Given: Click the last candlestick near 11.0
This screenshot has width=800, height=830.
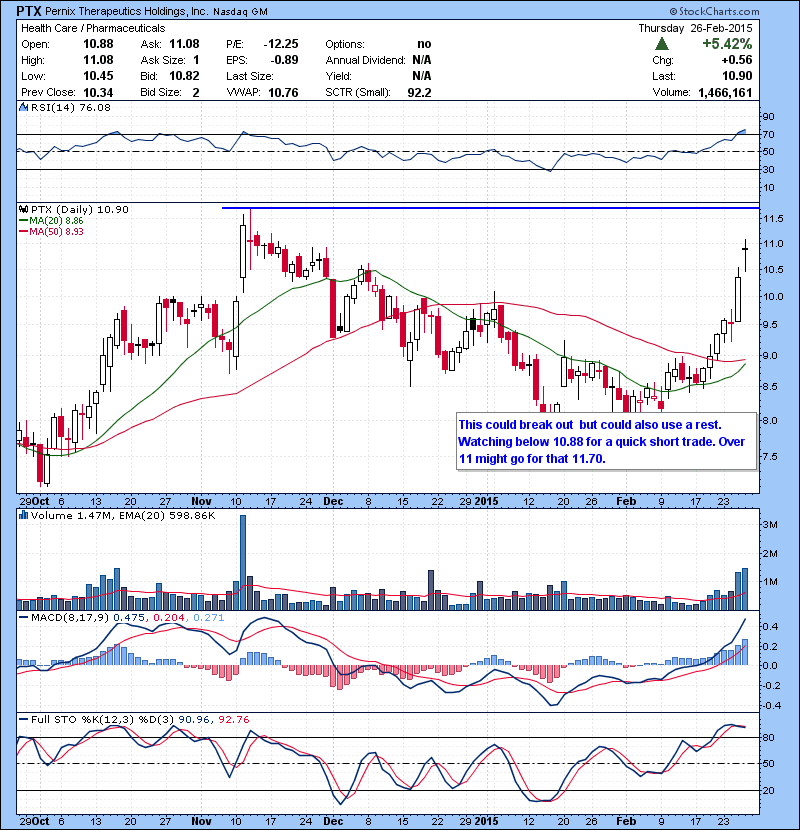Looking at the screenshot, I should (745, 255).
